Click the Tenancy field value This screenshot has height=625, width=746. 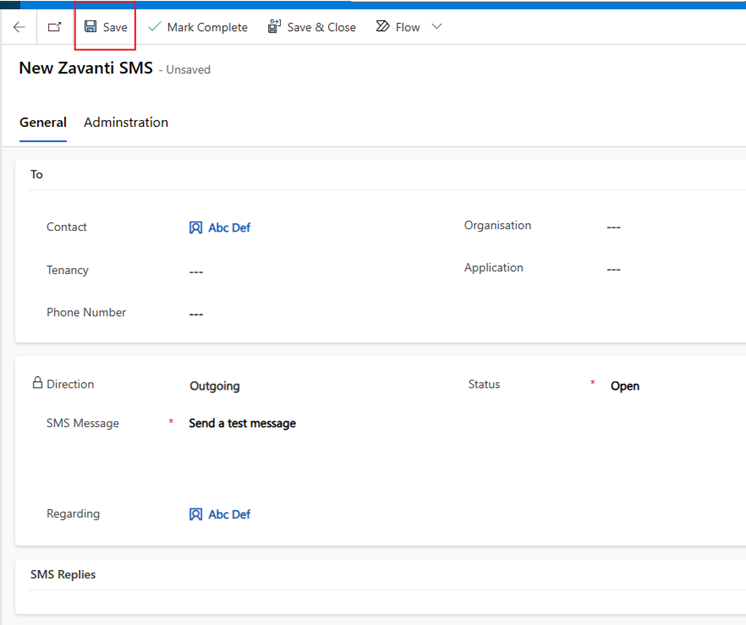click(x=196, y=272)
